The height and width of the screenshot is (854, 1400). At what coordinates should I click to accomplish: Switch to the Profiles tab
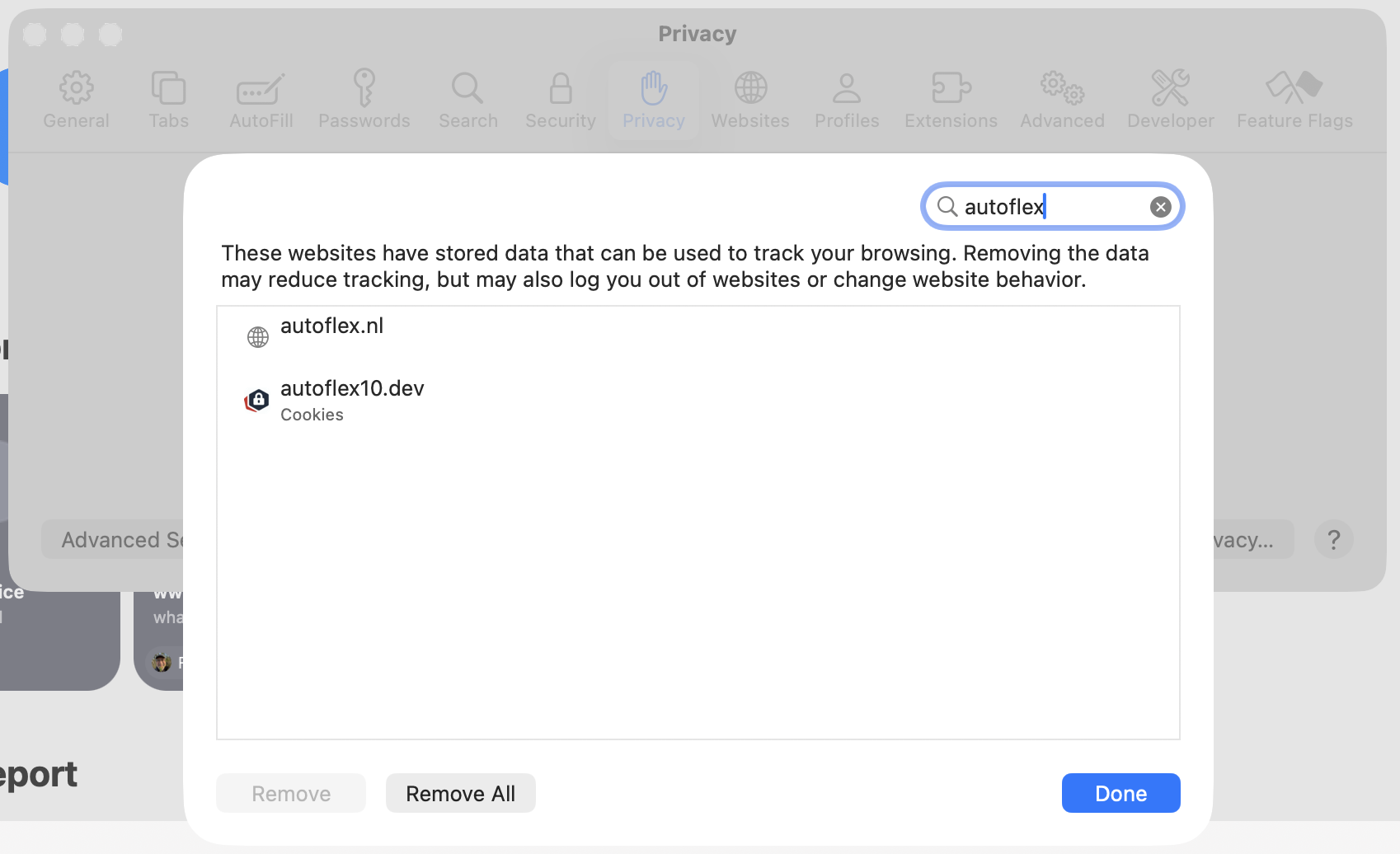(x=847, y=100)
